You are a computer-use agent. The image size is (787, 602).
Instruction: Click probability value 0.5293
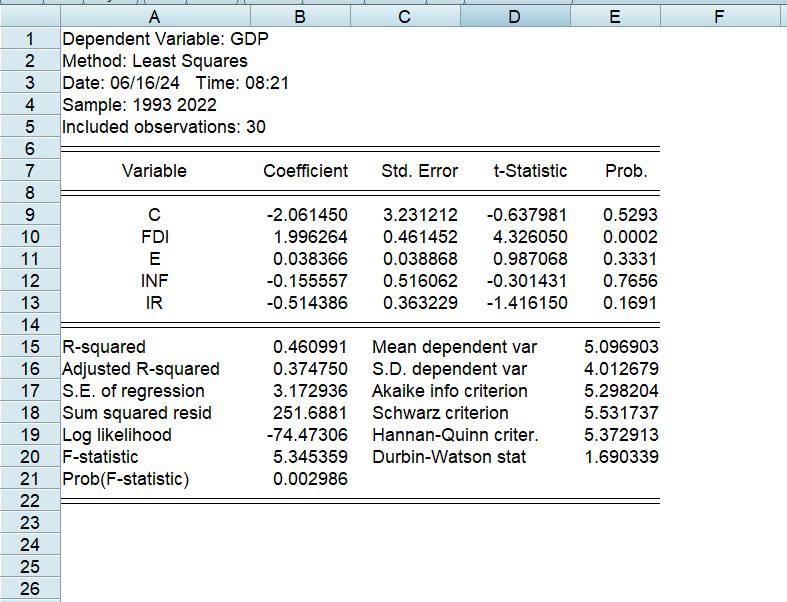coord(630,215)
